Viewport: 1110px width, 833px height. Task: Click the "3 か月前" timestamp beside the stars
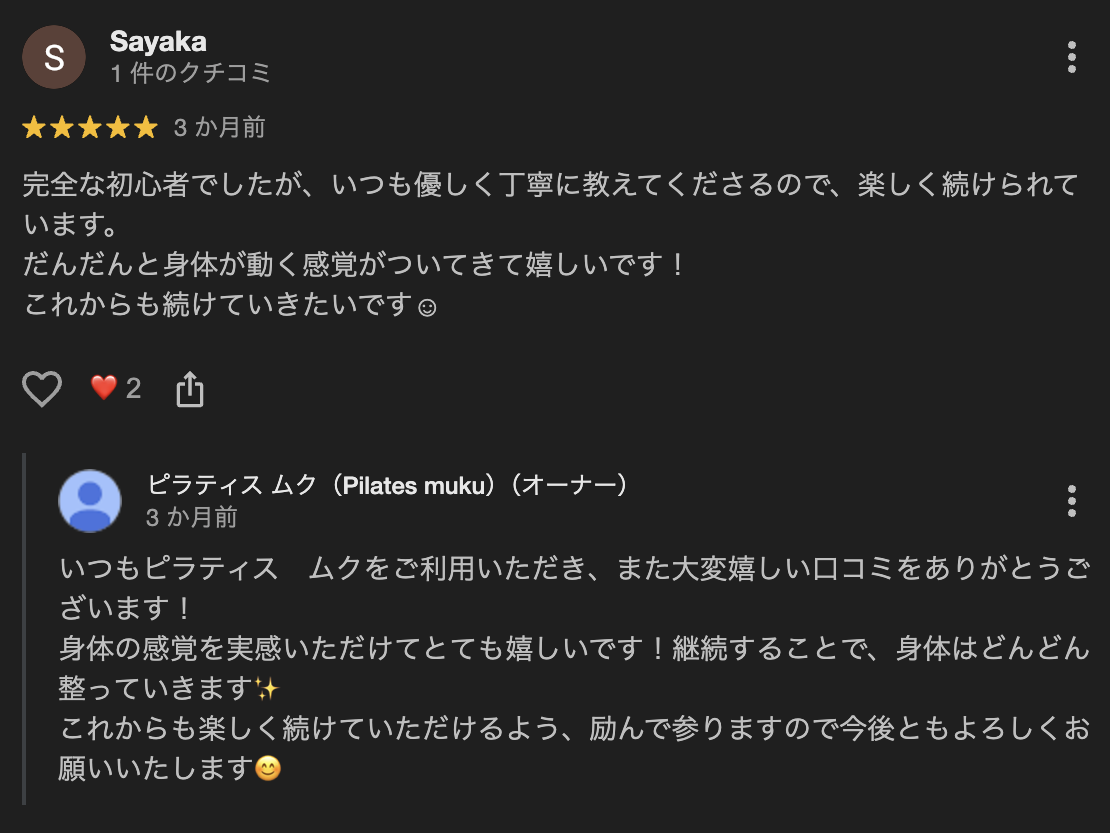(219, 128)
